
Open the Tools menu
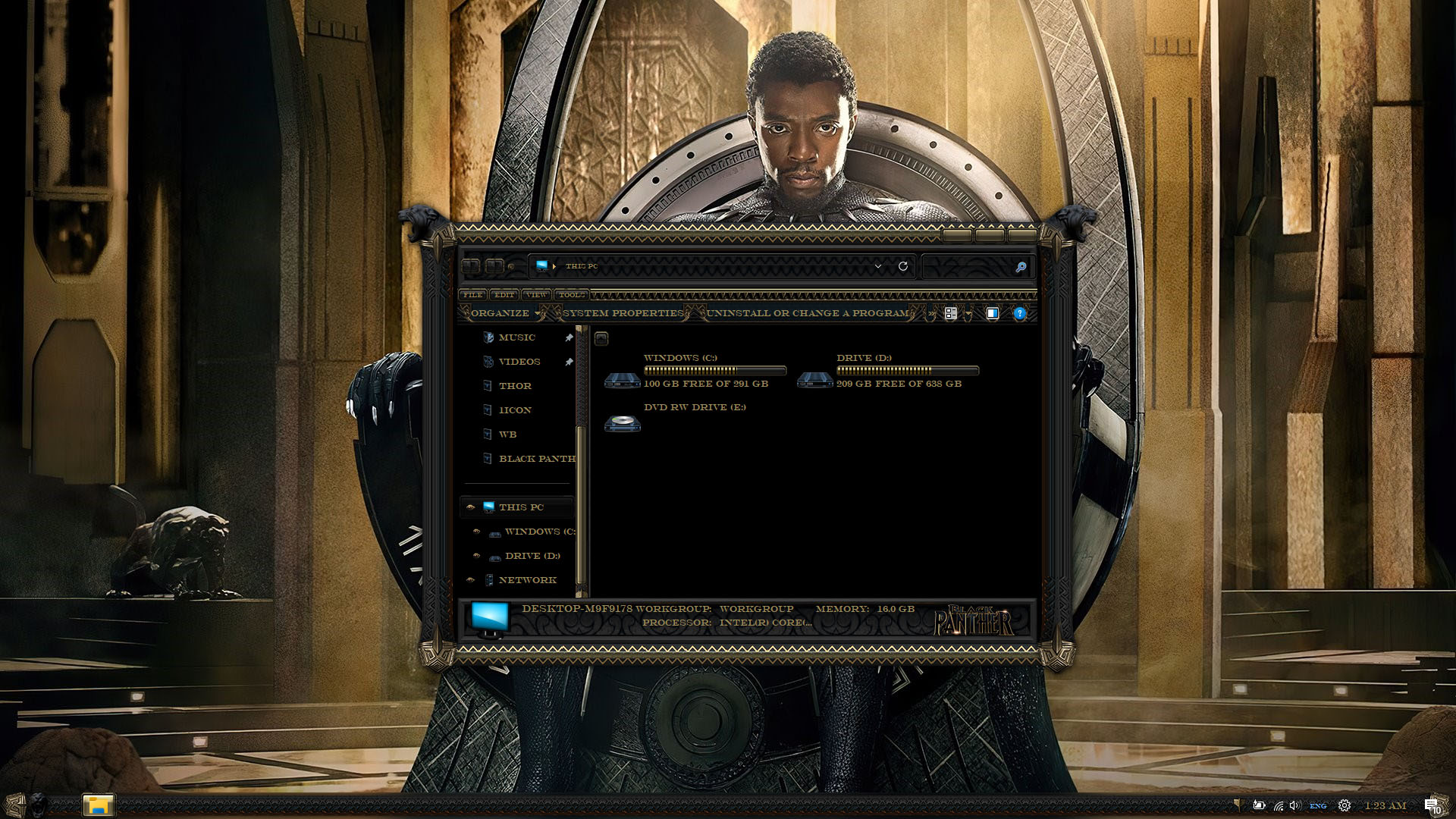point(571,294)
